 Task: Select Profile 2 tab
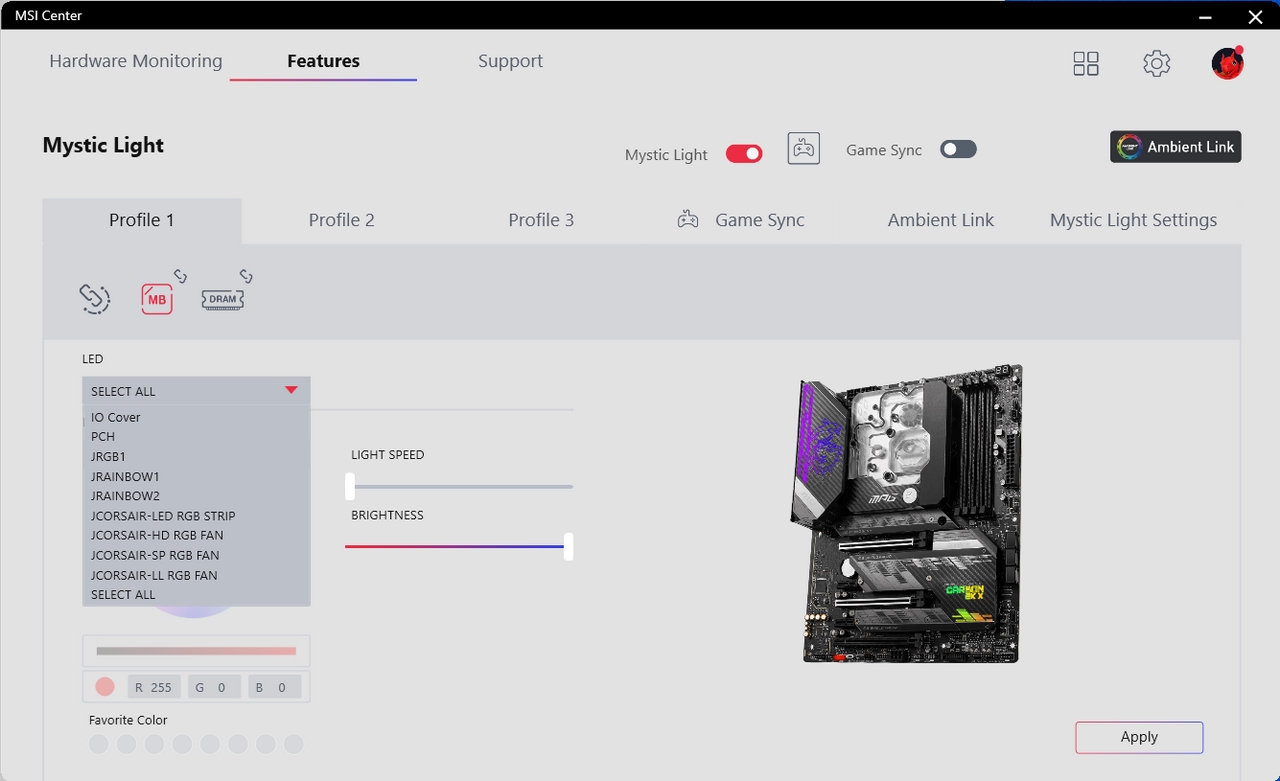point(341,220)
